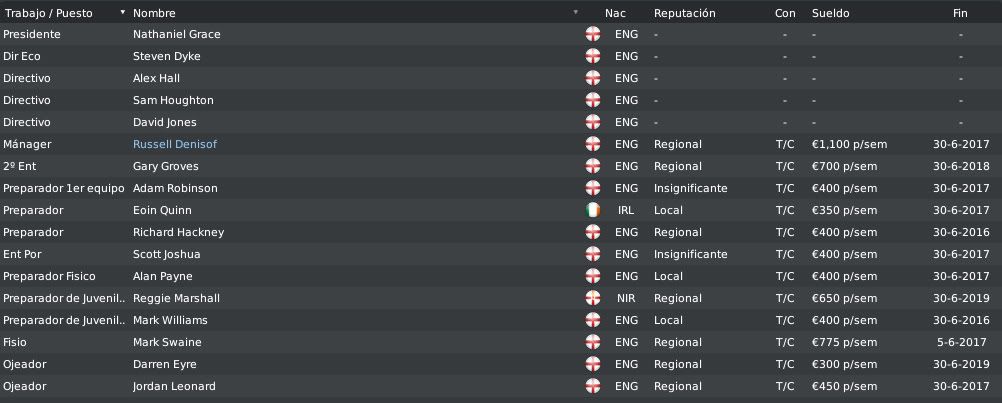This screenshot has height=403, width=1002.
Task: Click the England flag beside Russell Denisof
Action: tap(593, 144)
